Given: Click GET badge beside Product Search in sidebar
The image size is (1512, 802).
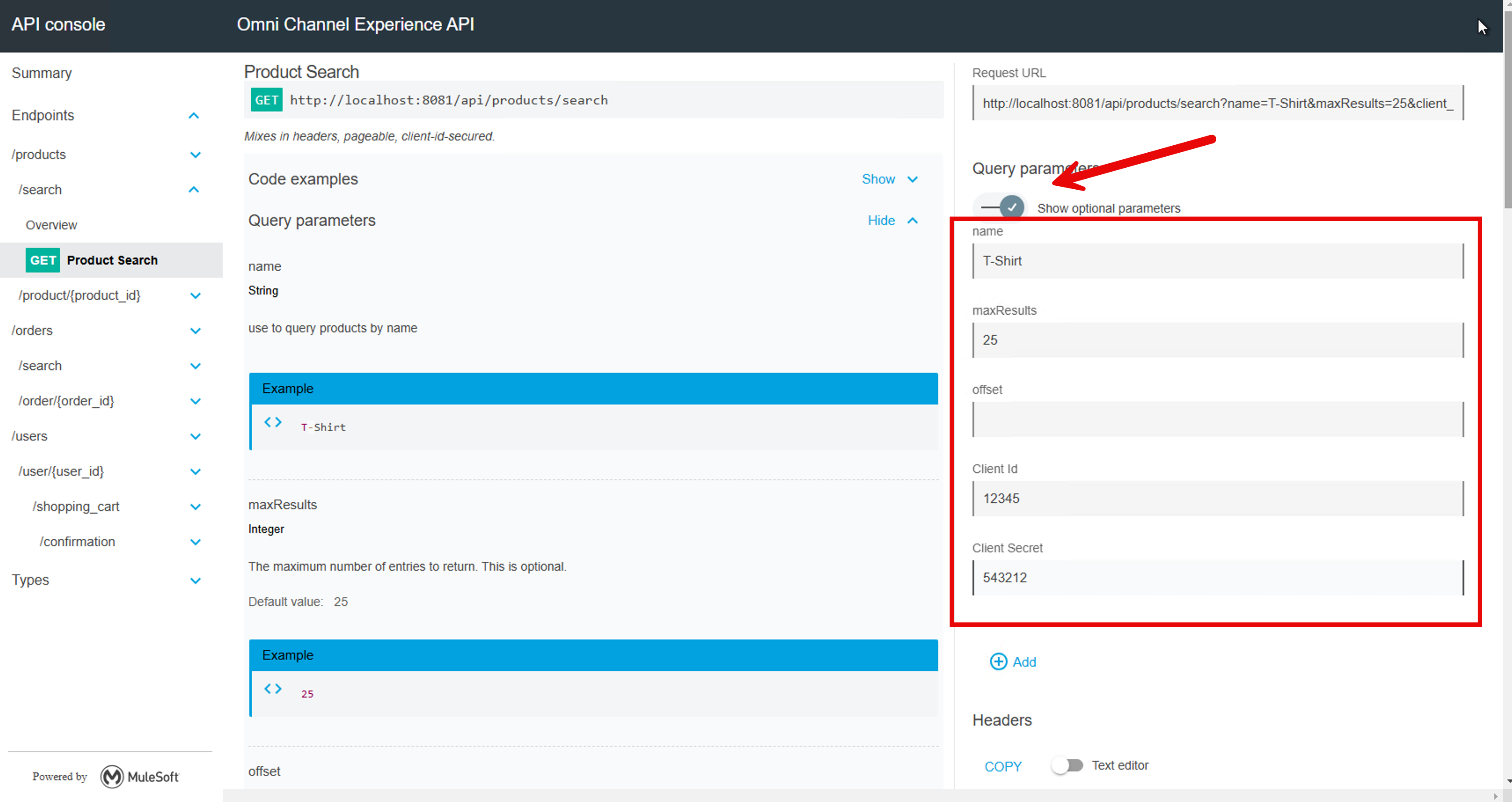Looking at the screenshot, I should pyautogui.click(x=43, y=260).
